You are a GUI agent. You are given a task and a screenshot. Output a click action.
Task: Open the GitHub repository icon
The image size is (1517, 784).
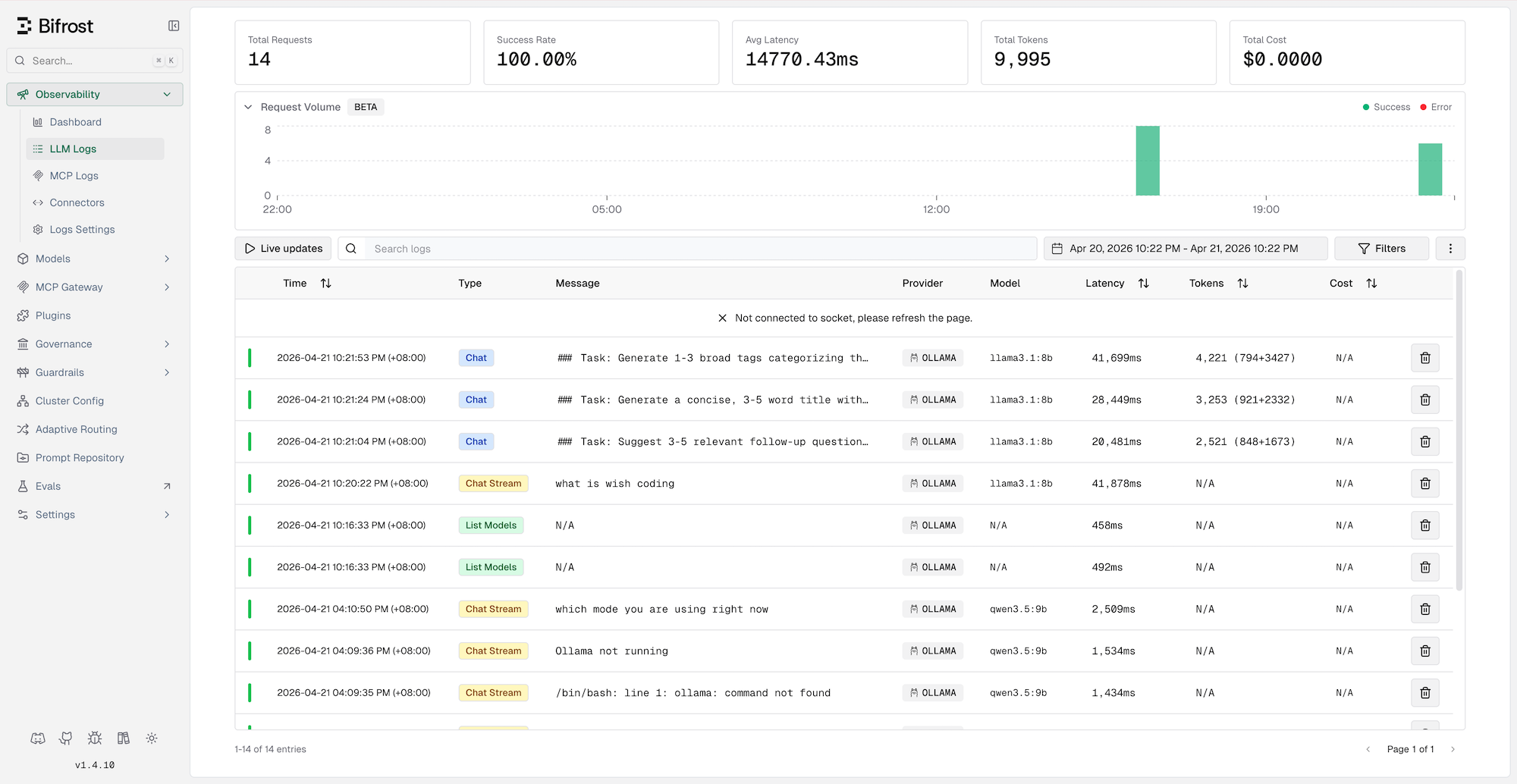(x=65, y=738)
